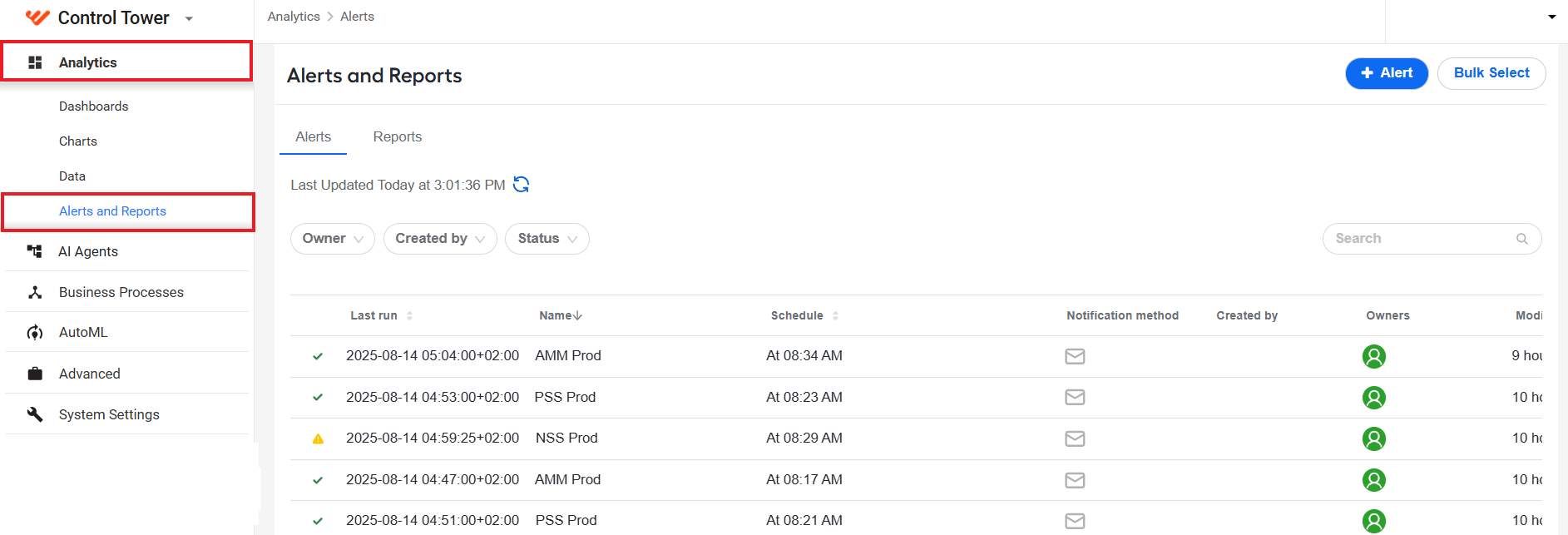Image resolution: width=1568 pixels, height=535 pixels.
Task: Click the Business Processes icon
Action: point(35,292)
